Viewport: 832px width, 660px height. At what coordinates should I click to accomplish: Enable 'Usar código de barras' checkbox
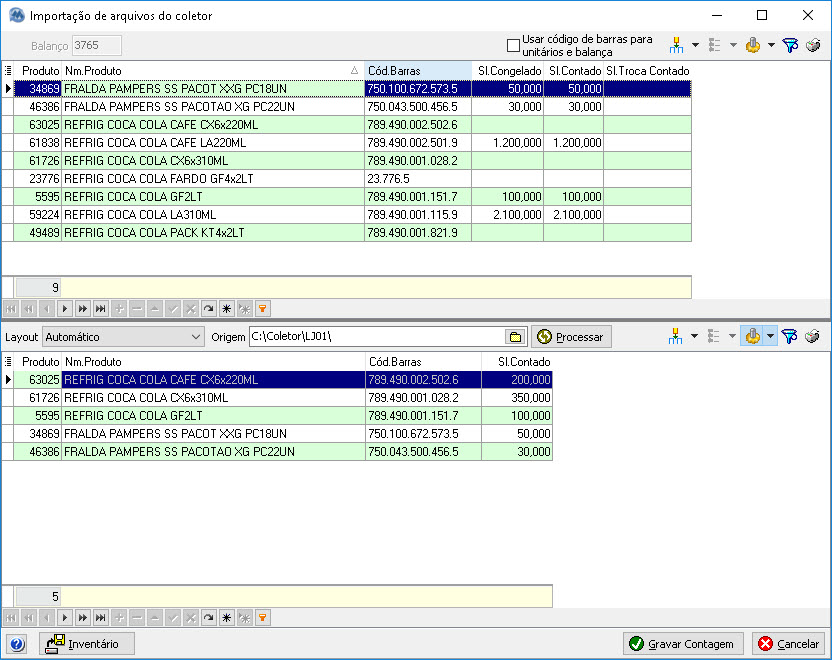(x=513, y=46)
